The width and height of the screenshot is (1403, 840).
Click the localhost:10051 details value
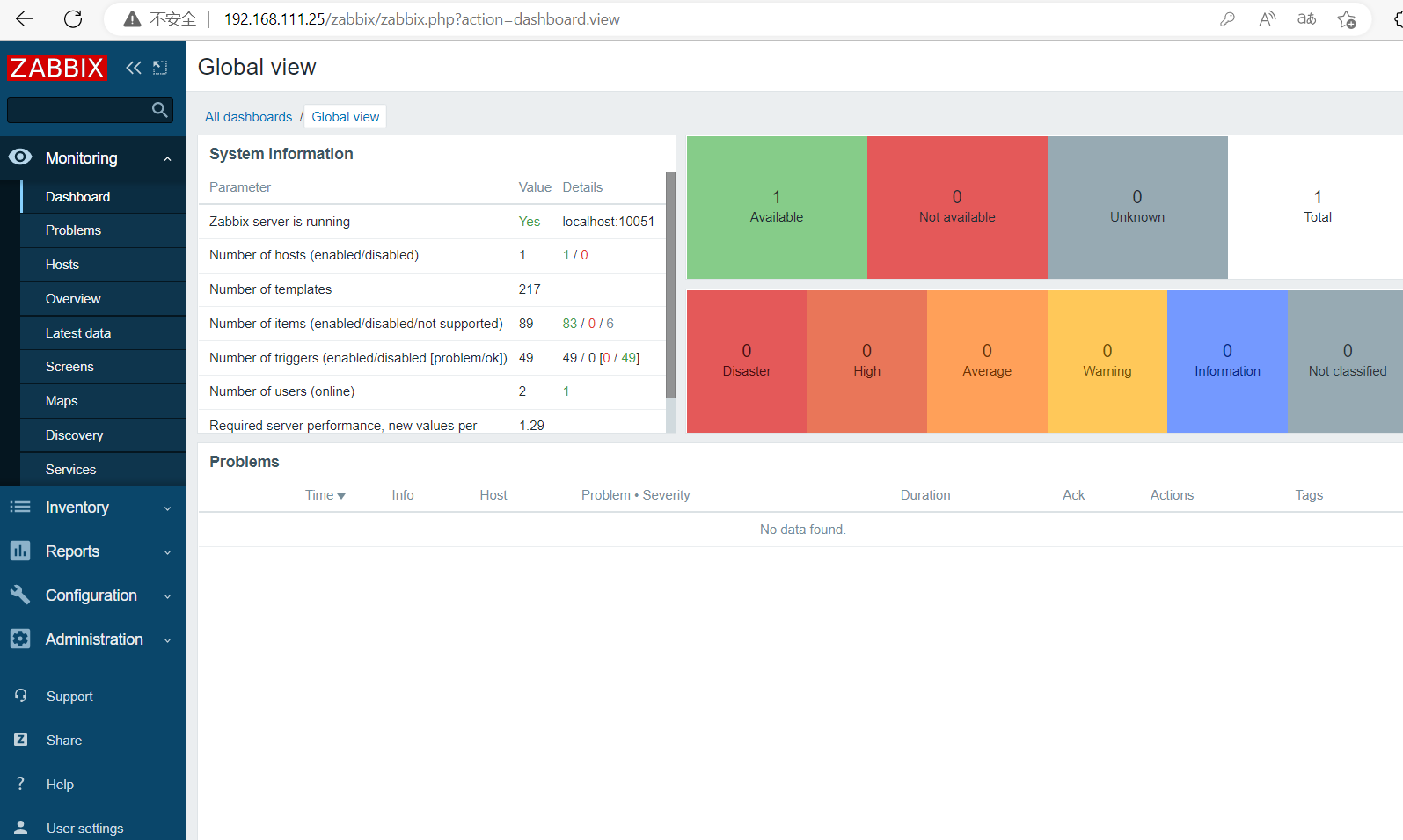[x=609, y=222]
